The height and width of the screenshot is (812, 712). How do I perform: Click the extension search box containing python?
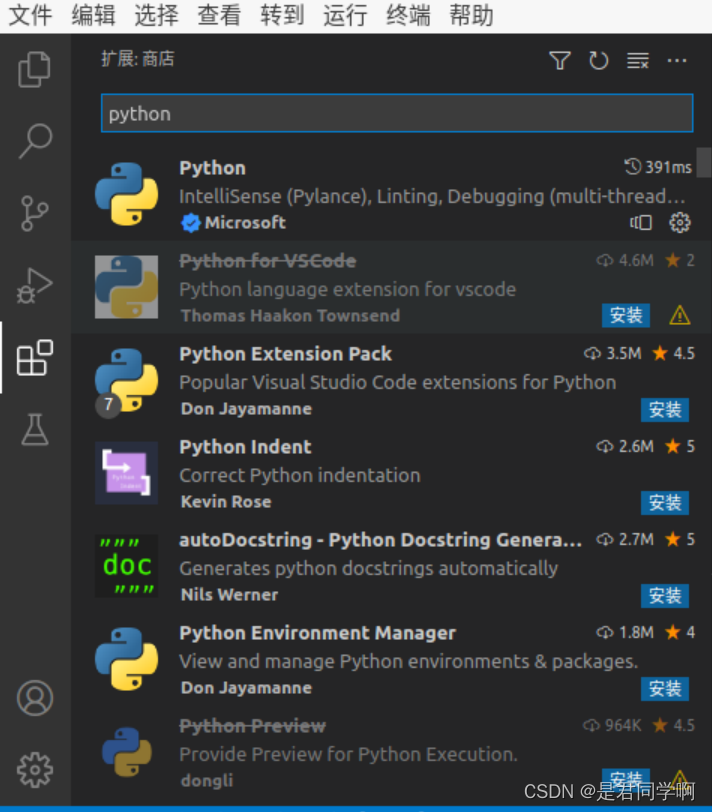[x=397, y=113]
